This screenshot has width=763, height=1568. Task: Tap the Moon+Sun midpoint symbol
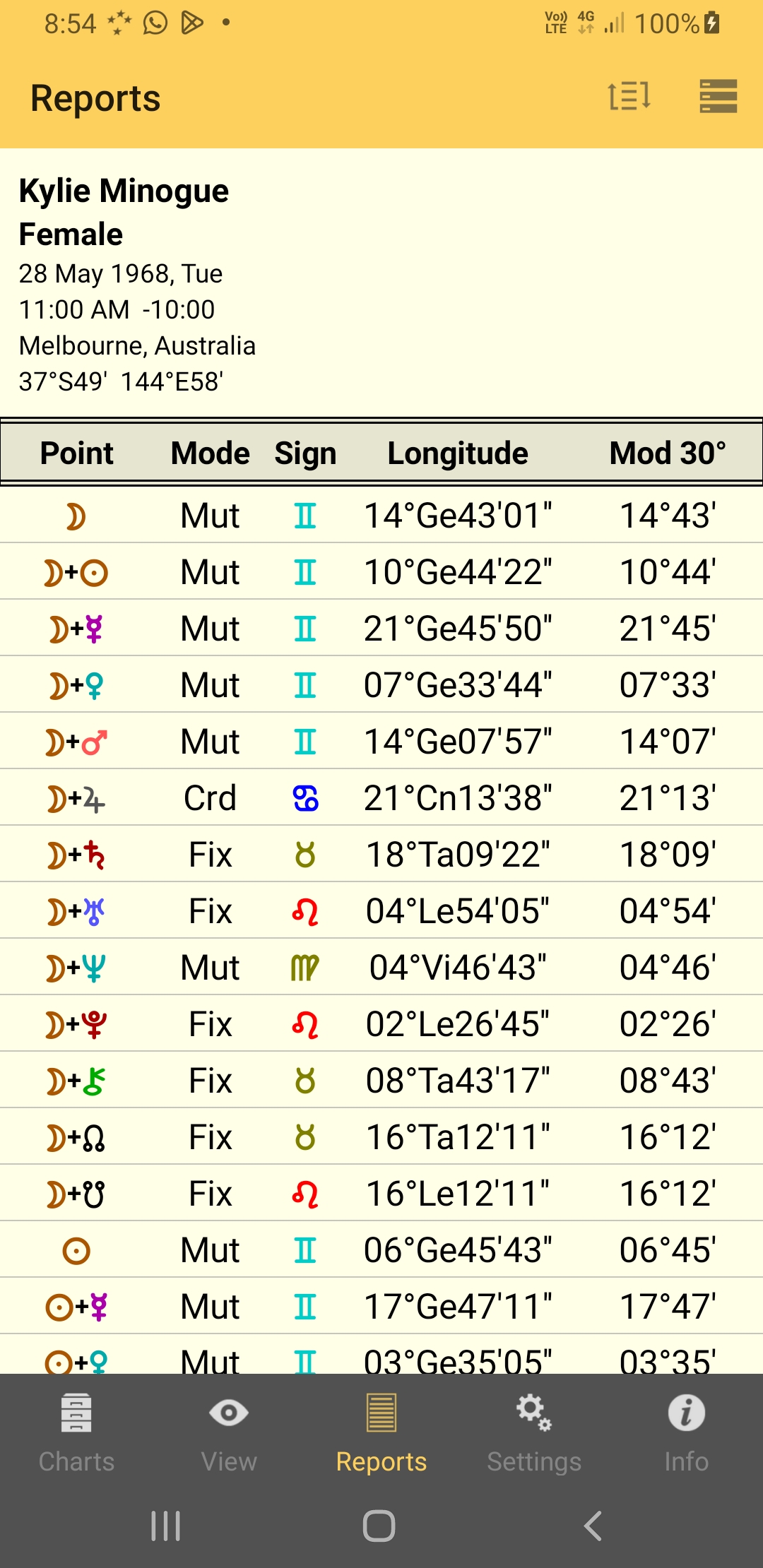(x=76, y=573)
